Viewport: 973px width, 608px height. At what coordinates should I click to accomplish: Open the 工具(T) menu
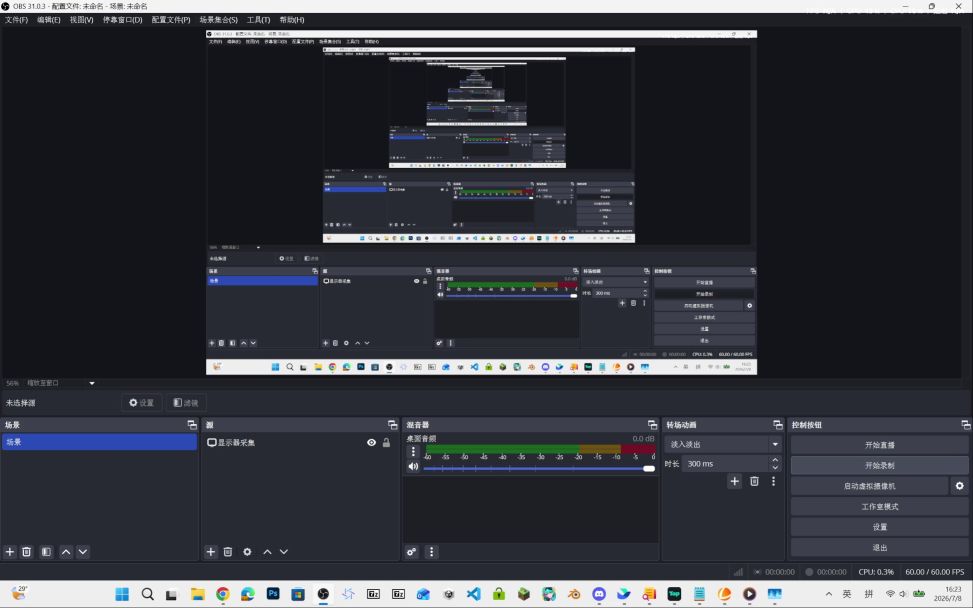pyautogui.click(x=258, y=20)
